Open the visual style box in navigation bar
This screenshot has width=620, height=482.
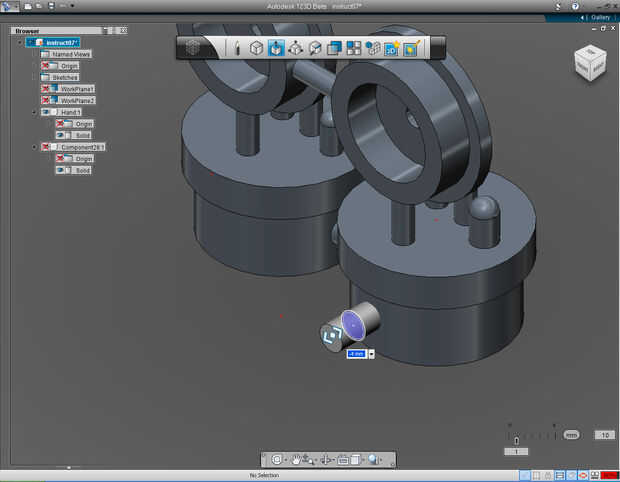tap(355, 459)
